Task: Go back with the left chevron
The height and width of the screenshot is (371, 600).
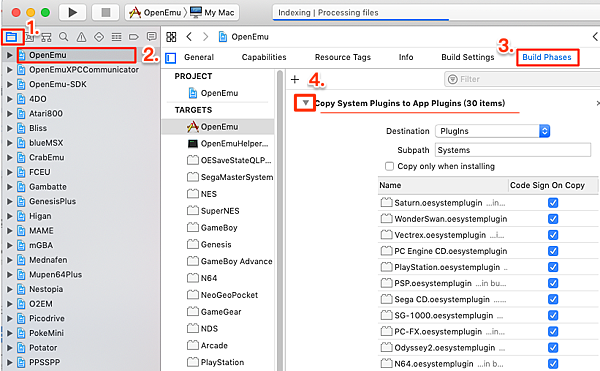Action: tap(189, 37)
